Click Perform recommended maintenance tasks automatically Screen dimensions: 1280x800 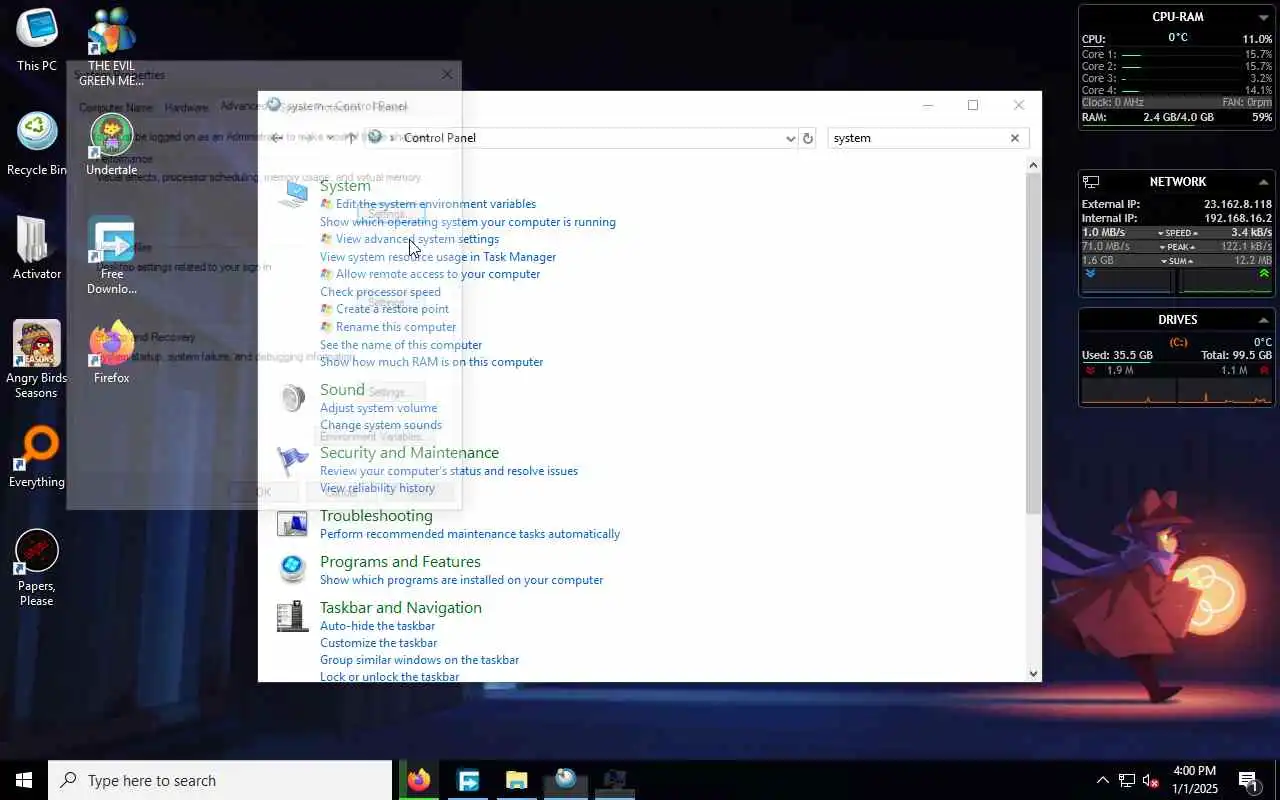point(470,534)
